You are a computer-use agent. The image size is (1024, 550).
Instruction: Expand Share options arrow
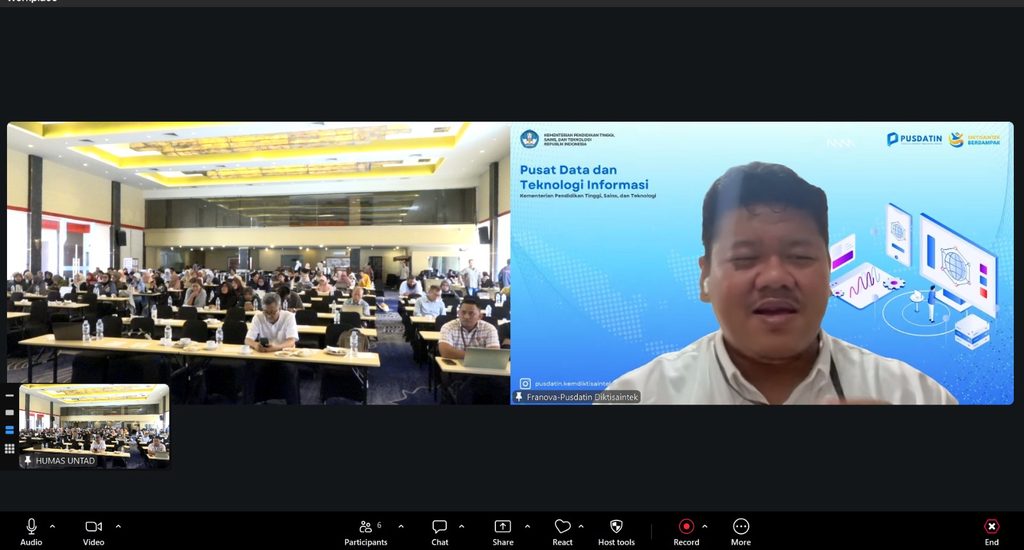[527, 526]
